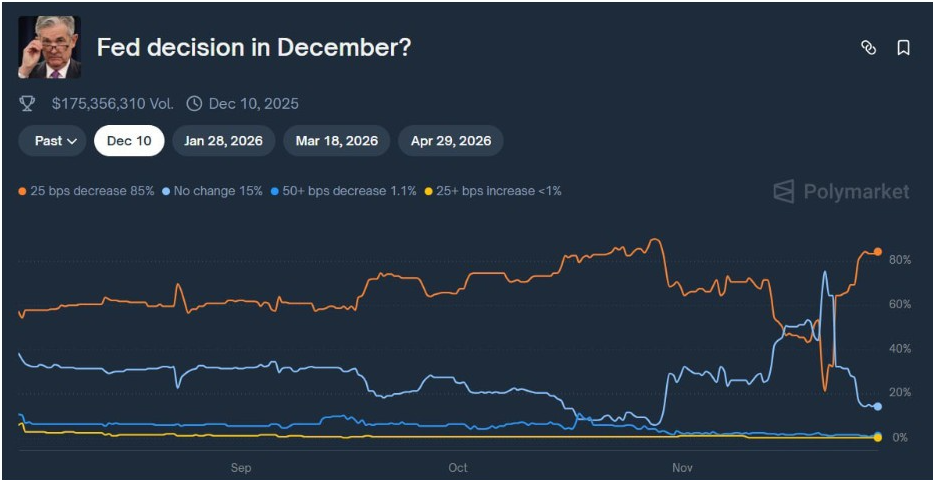Click the copy link icon
This screenshot has height=480, width=933.
coord(868,48)
